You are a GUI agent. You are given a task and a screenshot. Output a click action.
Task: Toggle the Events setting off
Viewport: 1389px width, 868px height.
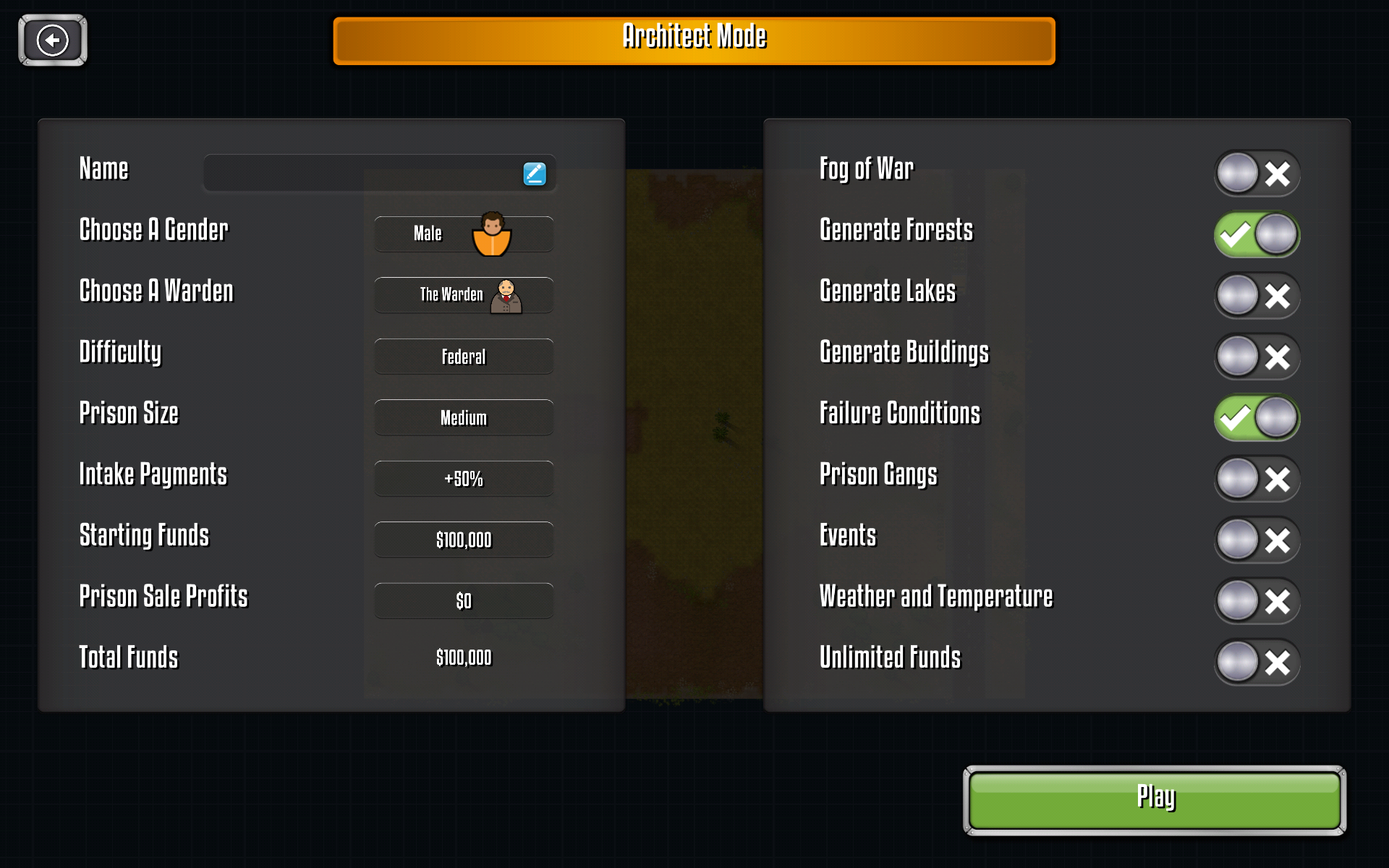point(1252,538)
